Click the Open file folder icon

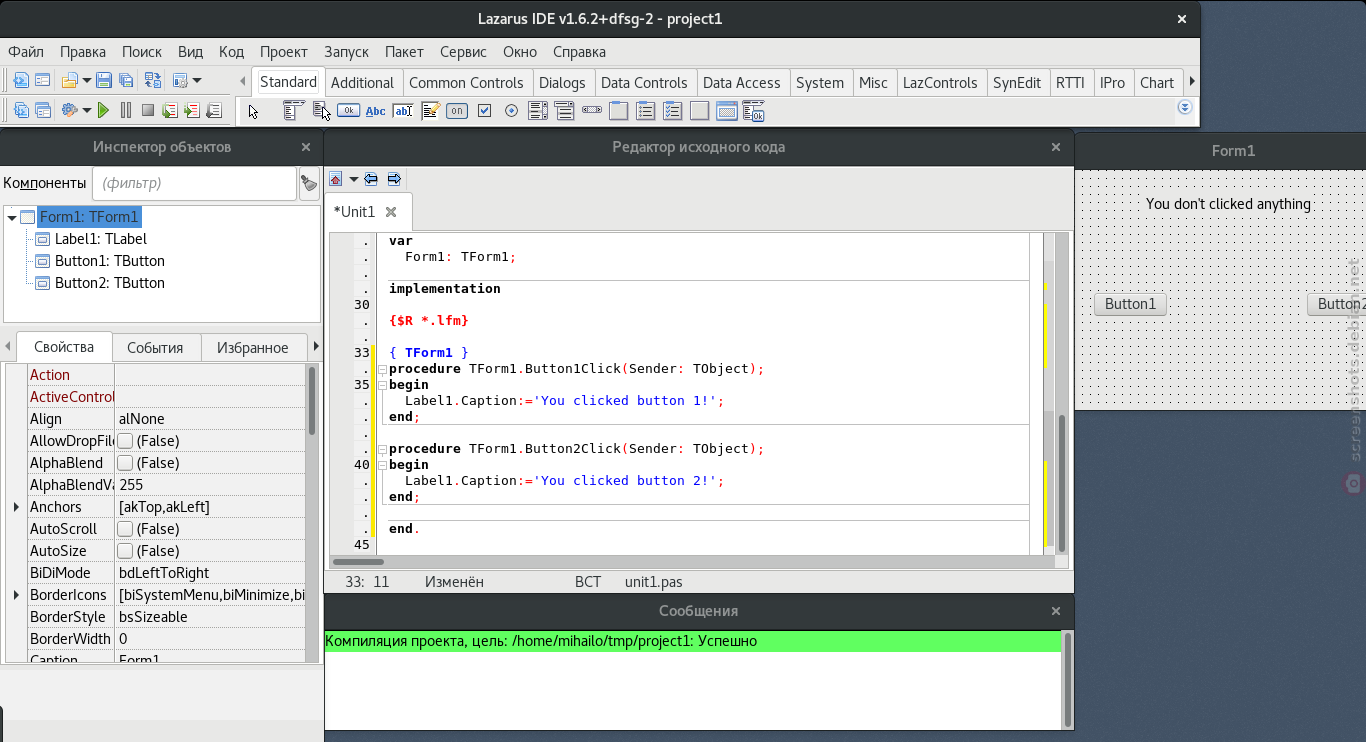(x=70, y=81)
